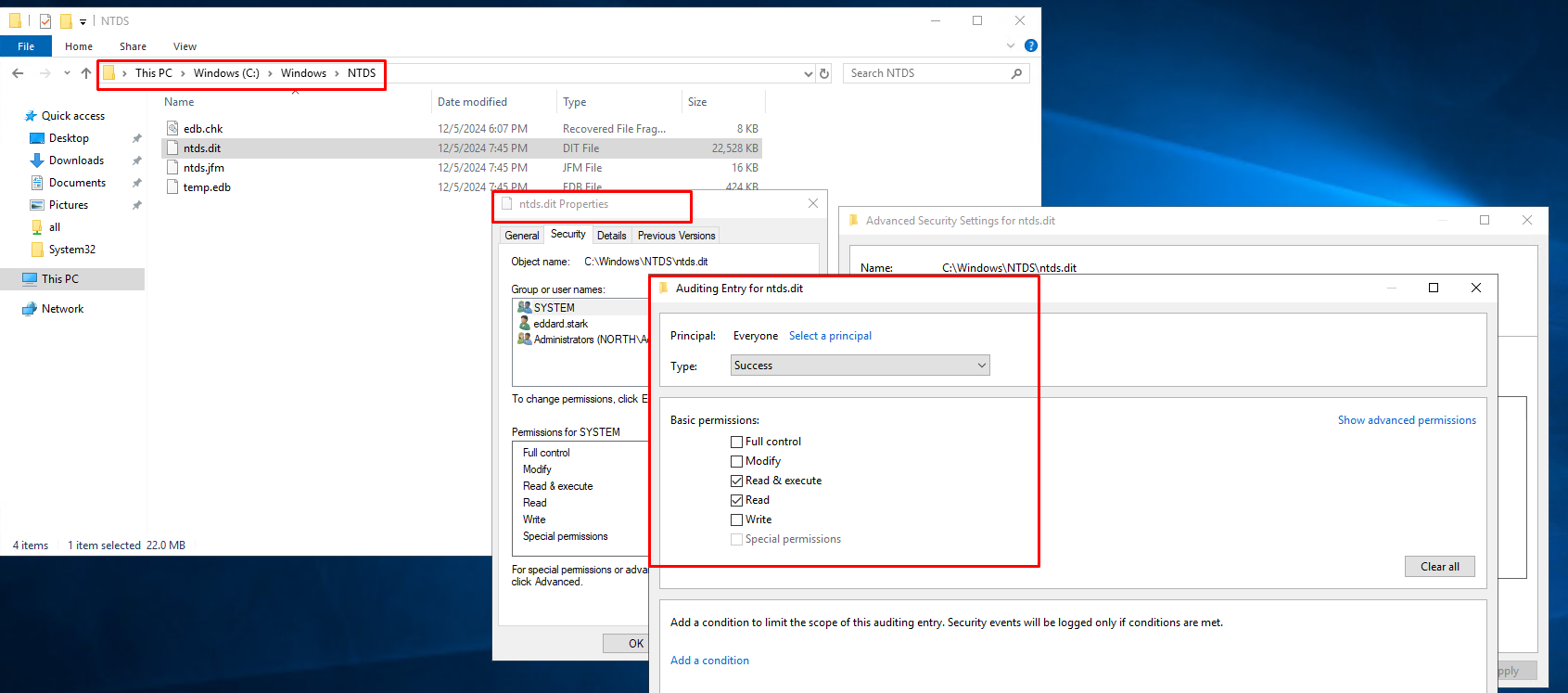
Task: Go up one level with the Up arrow
Action: pyautogui.click(x=86, y=73)
